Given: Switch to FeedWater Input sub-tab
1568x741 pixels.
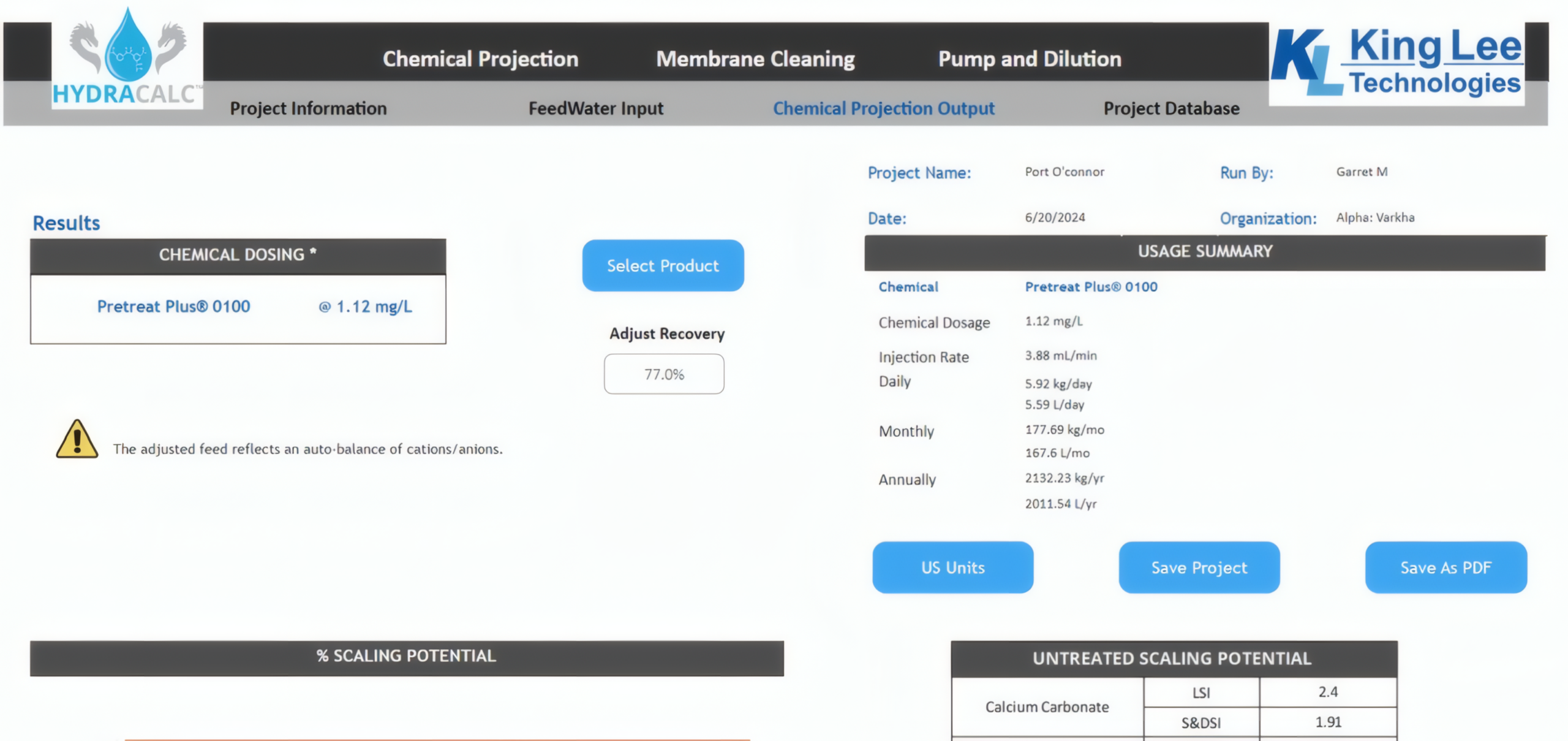Looking at the screenshot, I should (x=595, y=108).
